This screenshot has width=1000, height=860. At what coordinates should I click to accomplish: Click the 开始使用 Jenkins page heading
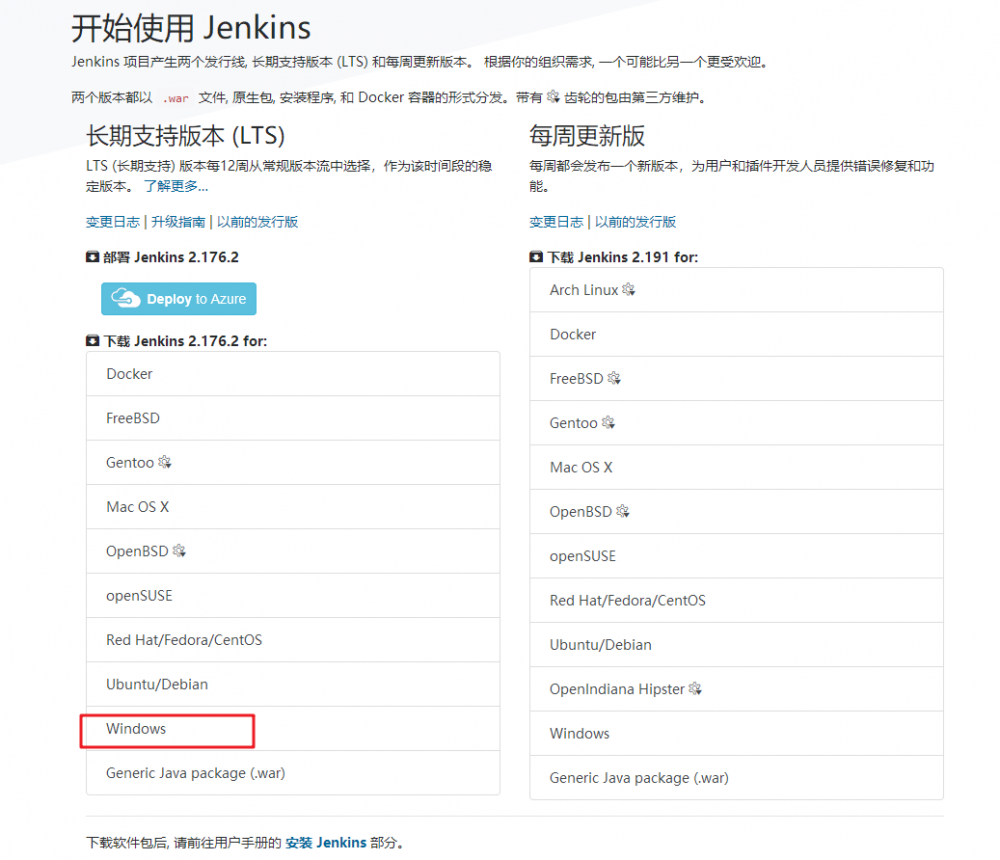[191, 28]
